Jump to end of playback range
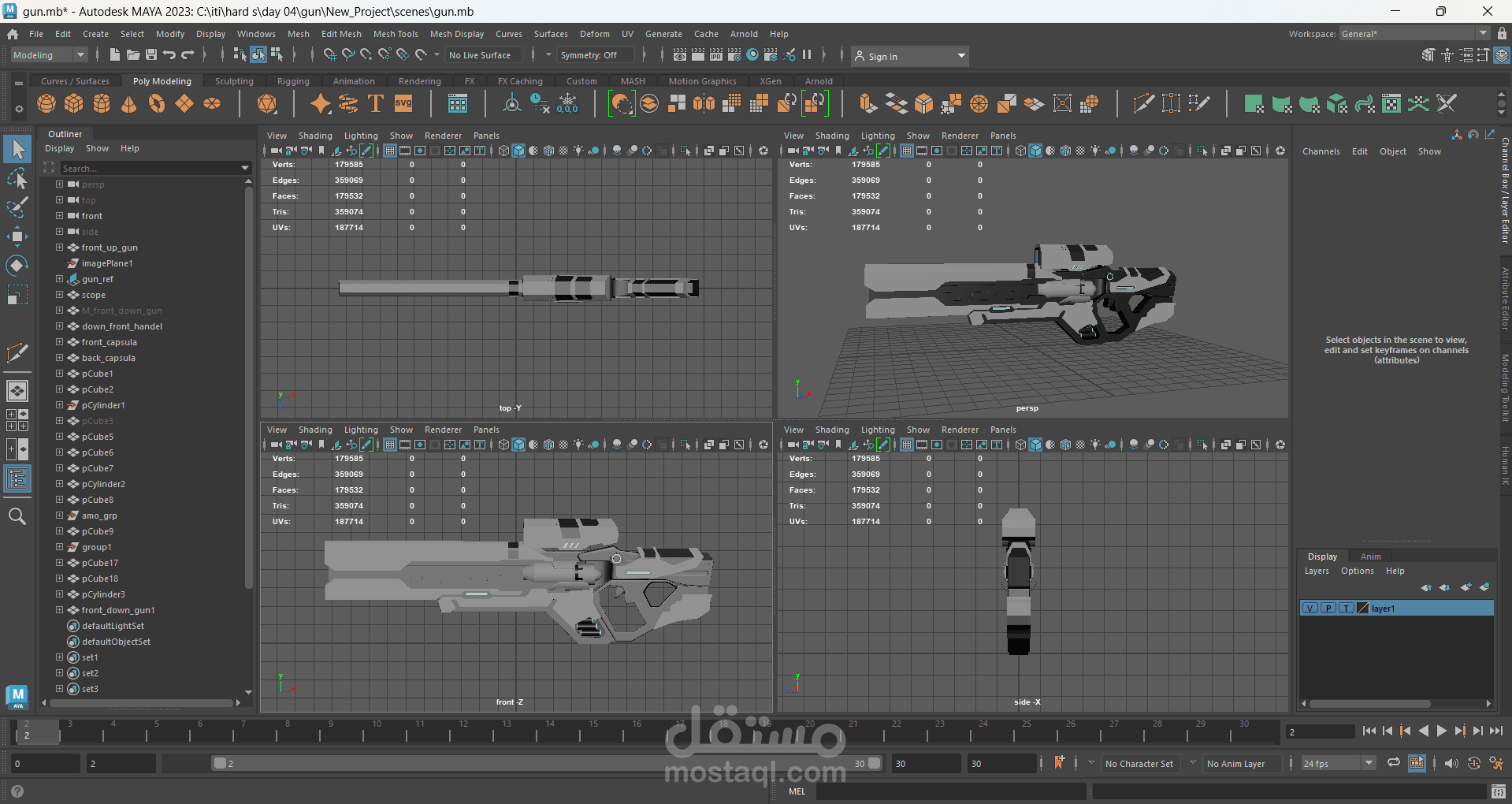The image size is (1512, 804). pos(1496,731)
